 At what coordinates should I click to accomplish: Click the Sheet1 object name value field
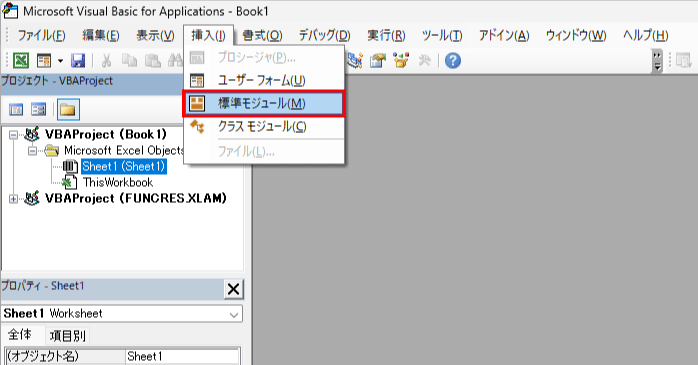pyautogui.click(x=183, y=356)
